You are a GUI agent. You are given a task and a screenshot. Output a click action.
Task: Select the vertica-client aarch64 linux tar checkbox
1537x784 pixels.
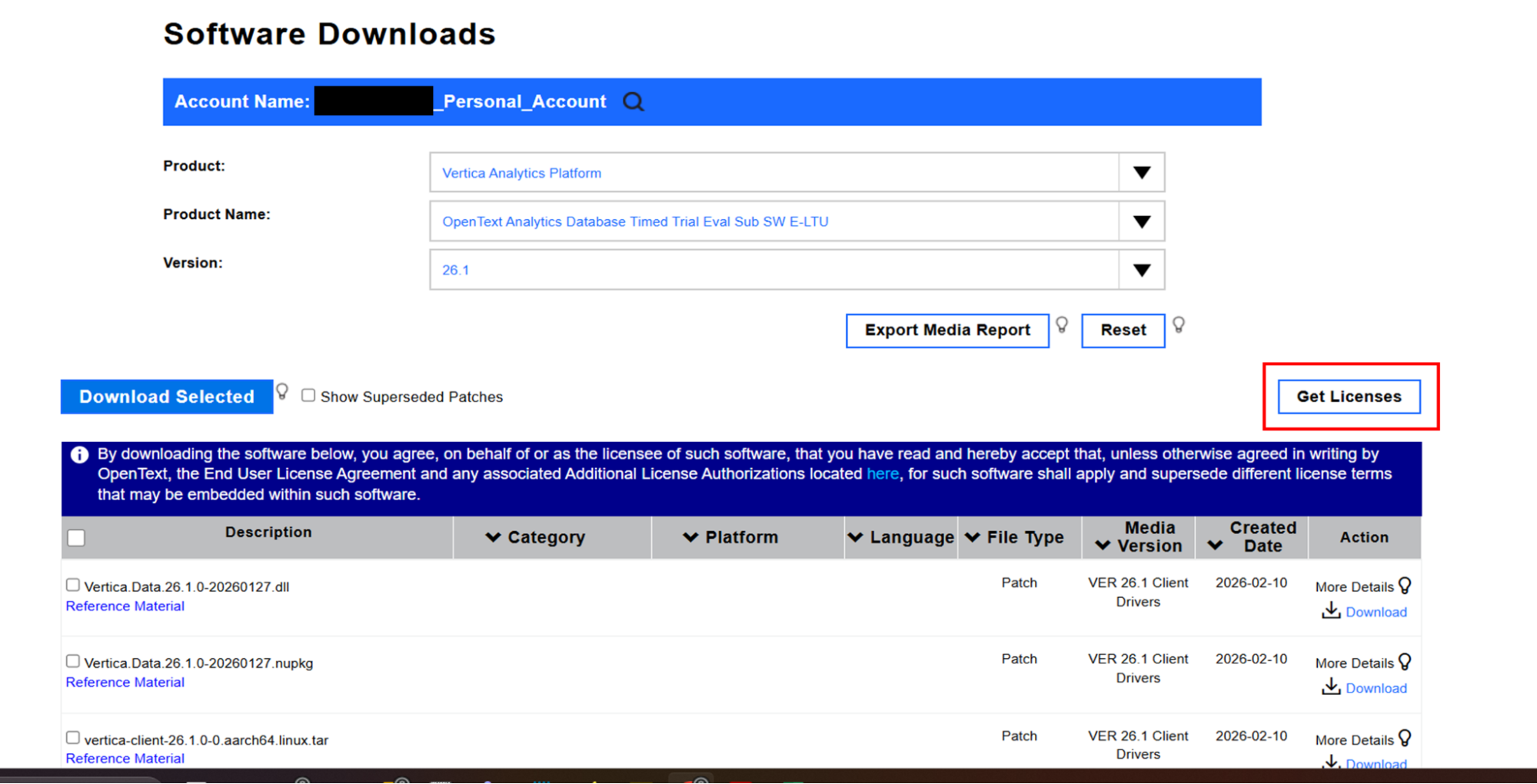[x=73, y=738]
